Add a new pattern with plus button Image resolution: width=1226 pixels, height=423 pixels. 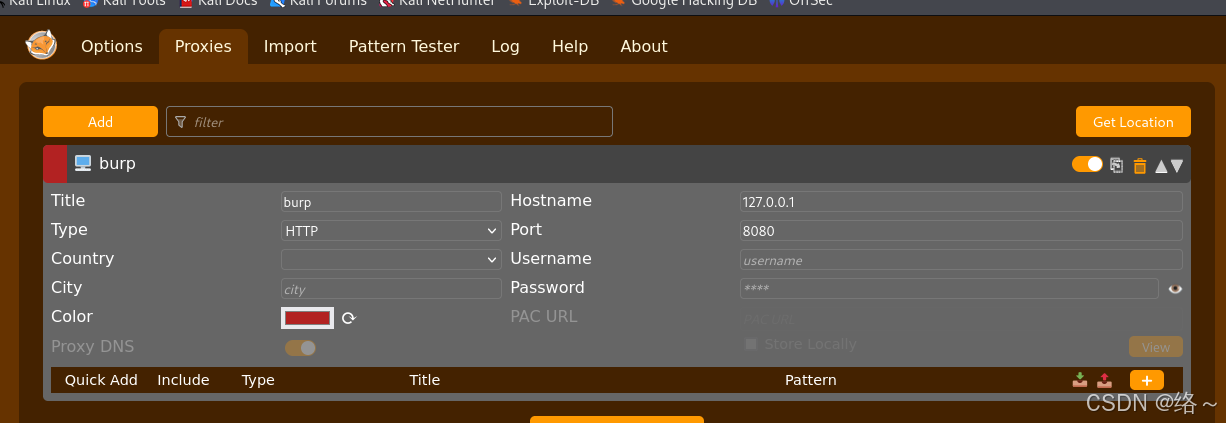pos(1147,380)
